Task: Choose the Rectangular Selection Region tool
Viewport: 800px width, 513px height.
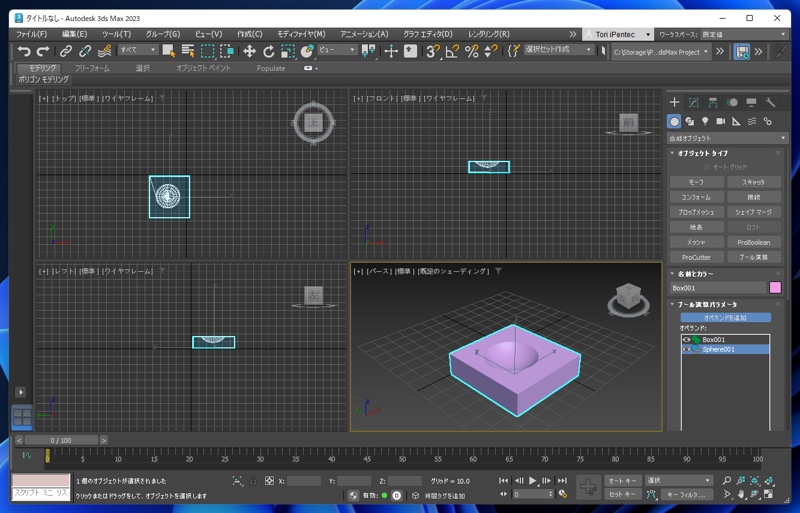Action: point(208,51)
